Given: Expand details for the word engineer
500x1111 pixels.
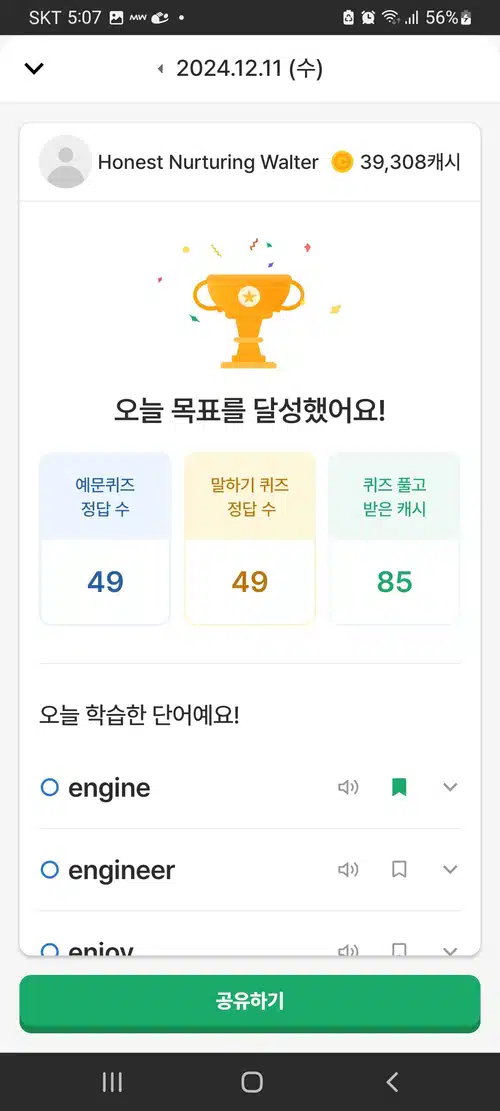Looking at the screenshot, I should 450,869.
